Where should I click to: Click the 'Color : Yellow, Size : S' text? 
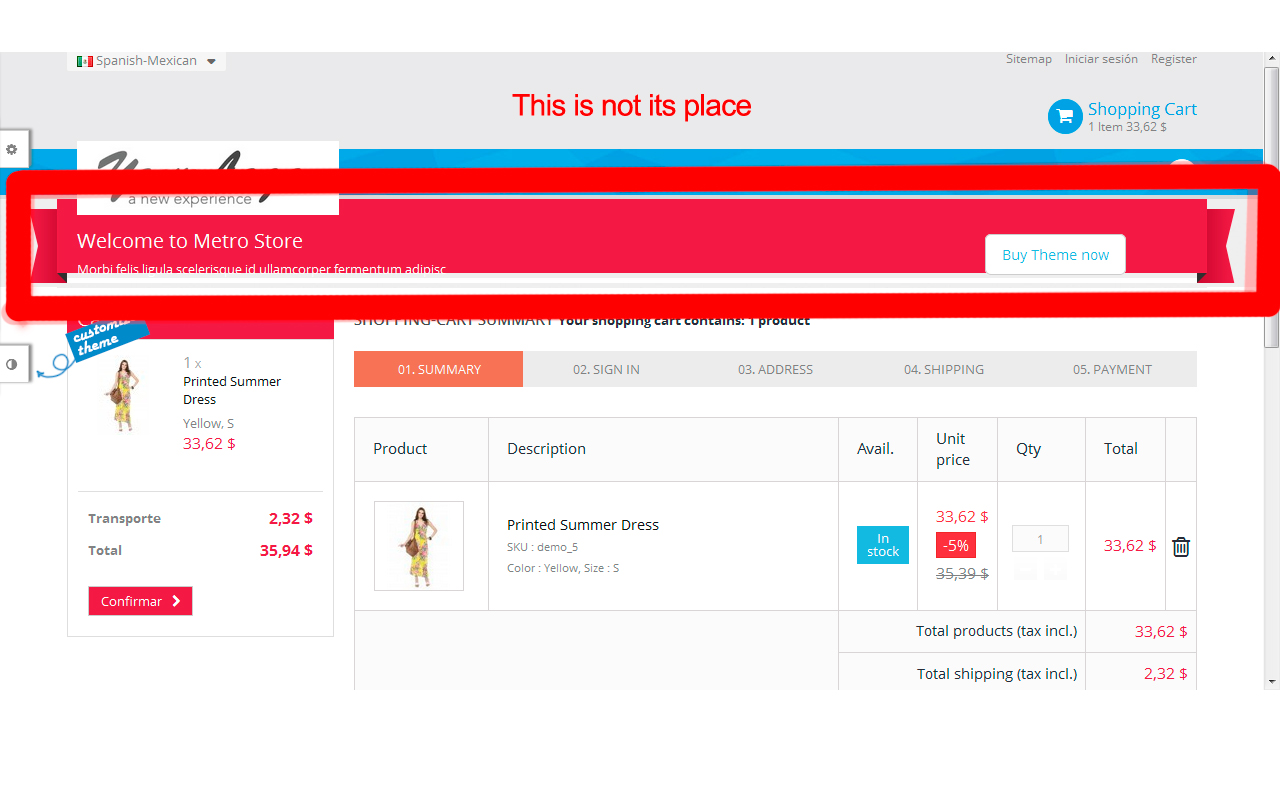[x=563, y=568]
